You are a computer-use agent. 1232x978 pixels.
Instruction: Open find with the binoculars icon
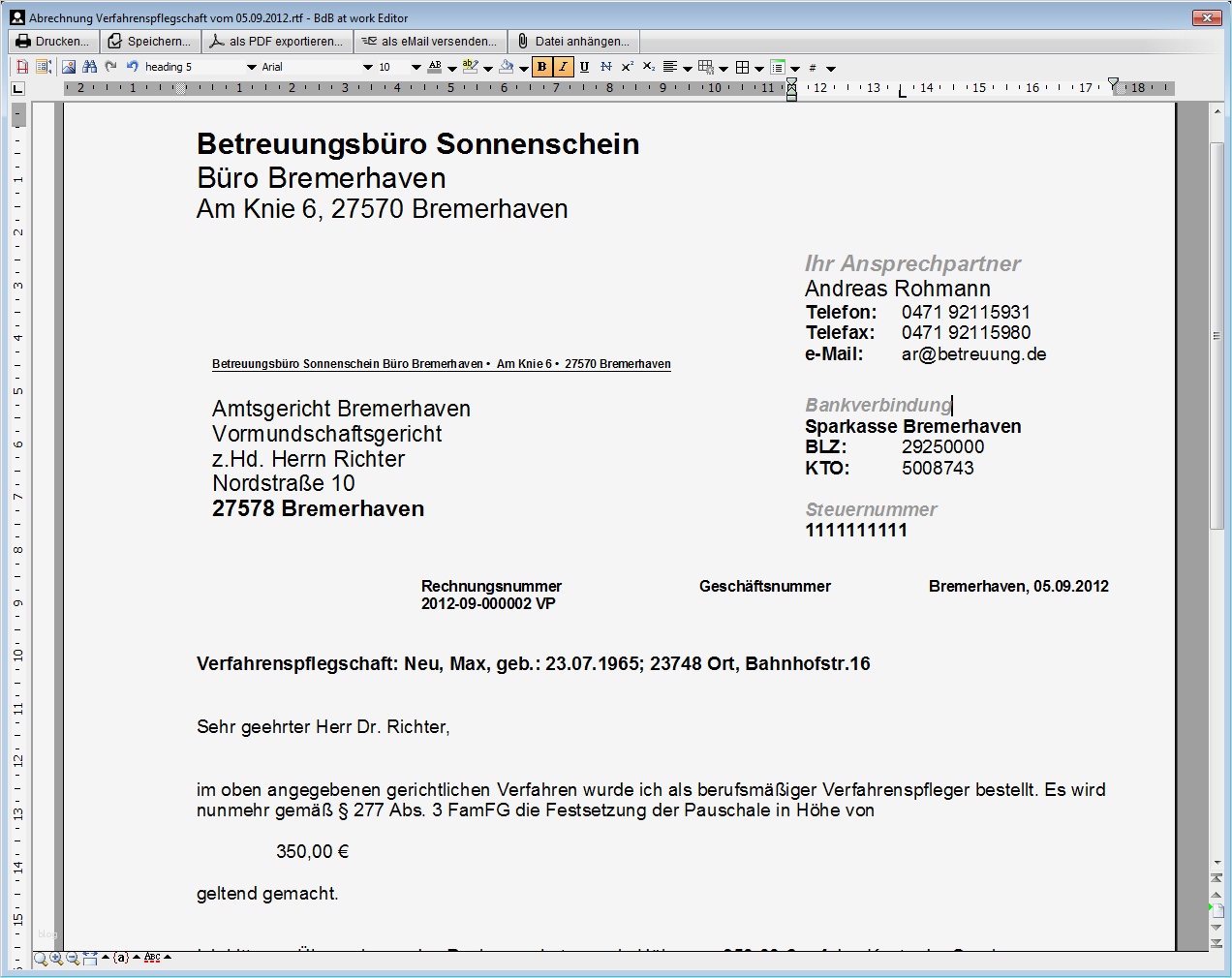[x=88, y=67]
